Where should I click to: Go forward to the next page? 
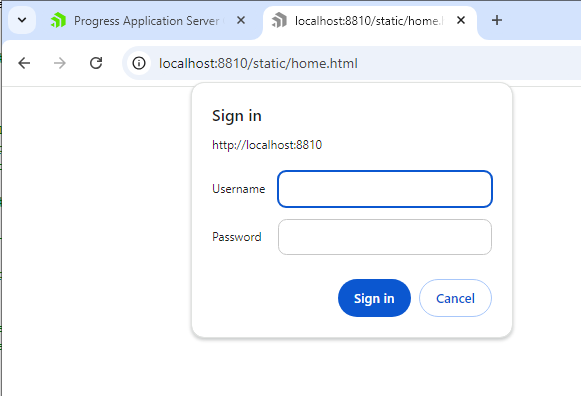(60, 63)
